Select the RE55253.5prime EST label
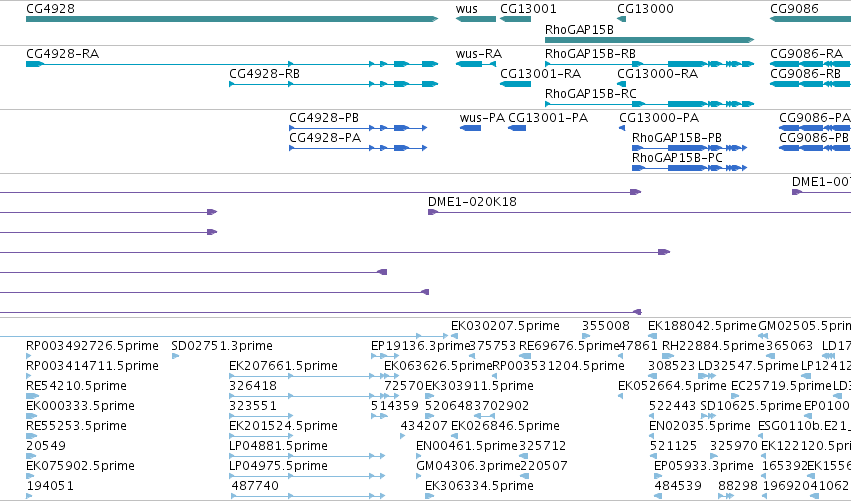Image resolution: width=851 pixels, height=501 pixels. tap(77, 426)
